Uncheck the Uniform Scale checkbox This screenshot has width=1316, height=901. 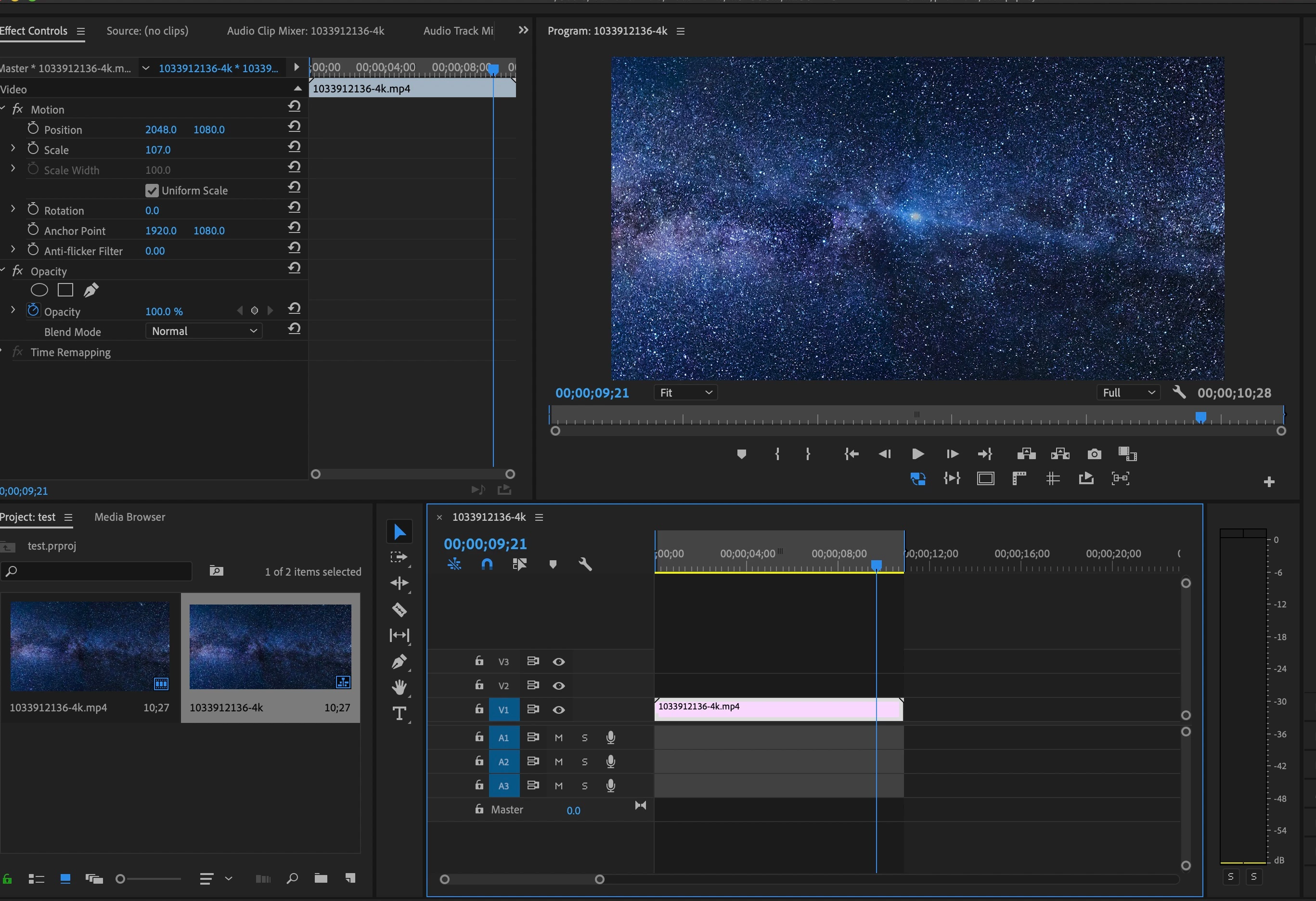click(x=152, y=191)
